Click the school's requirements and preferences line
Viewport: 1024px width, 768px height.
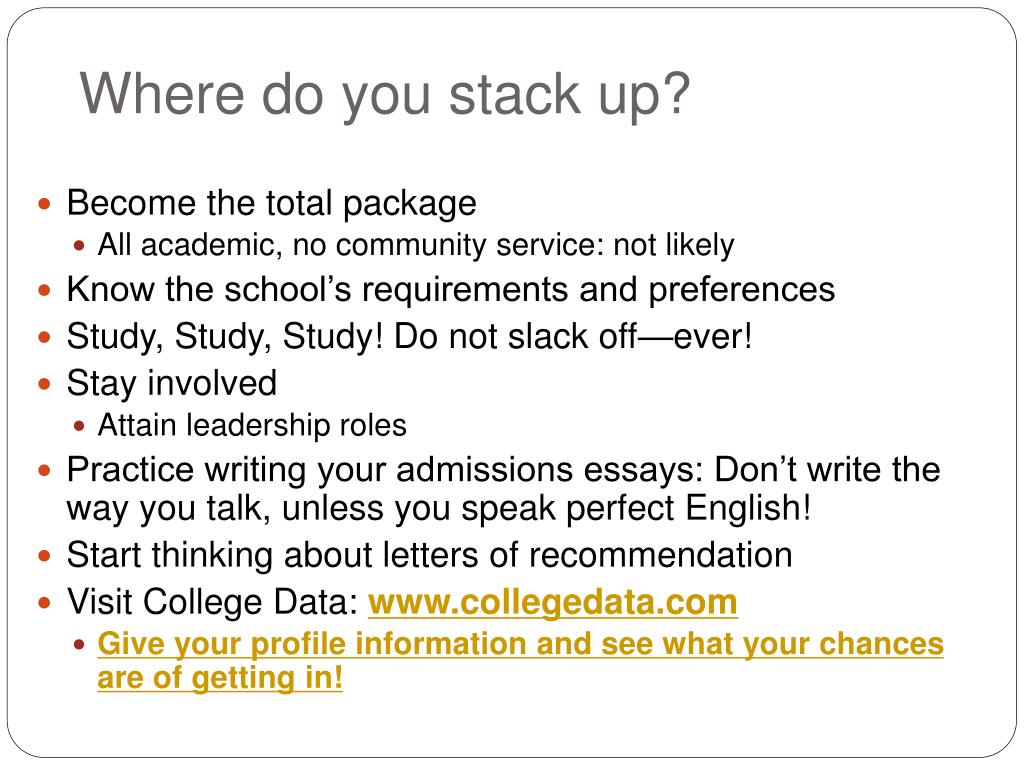point(451,289)
